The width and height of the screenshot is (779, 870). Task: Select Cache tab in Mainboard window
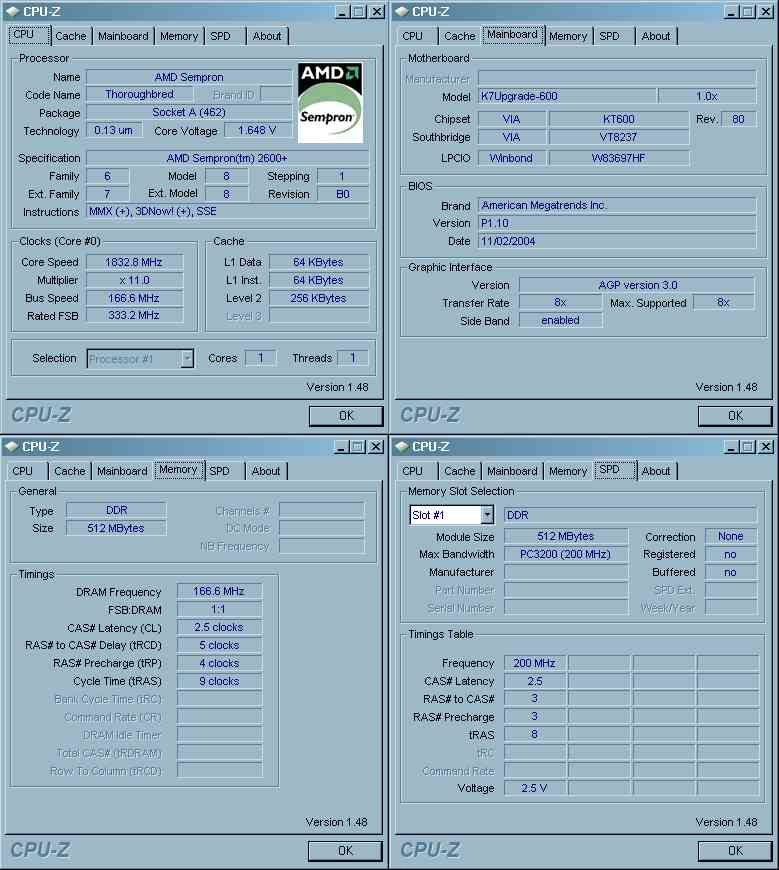[459, 36]
